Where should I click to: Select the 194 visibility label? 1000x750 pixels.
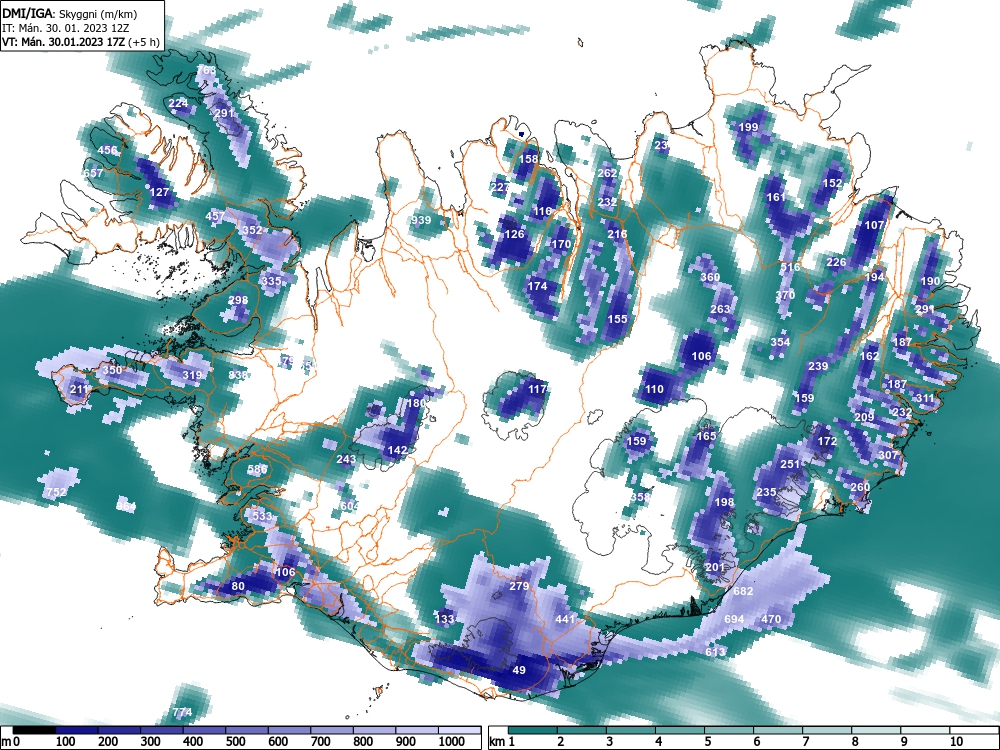874,277
